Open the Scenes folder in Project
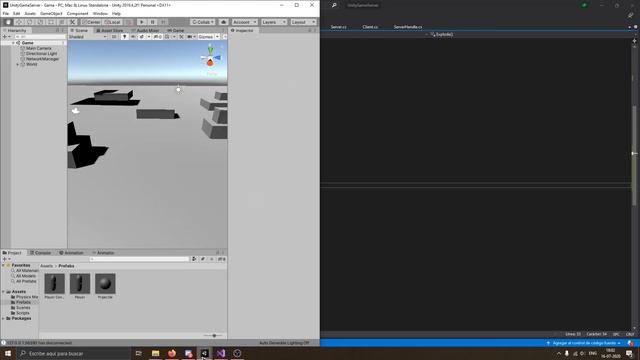This screenshot has height=360, width=640. click(23, 308)
